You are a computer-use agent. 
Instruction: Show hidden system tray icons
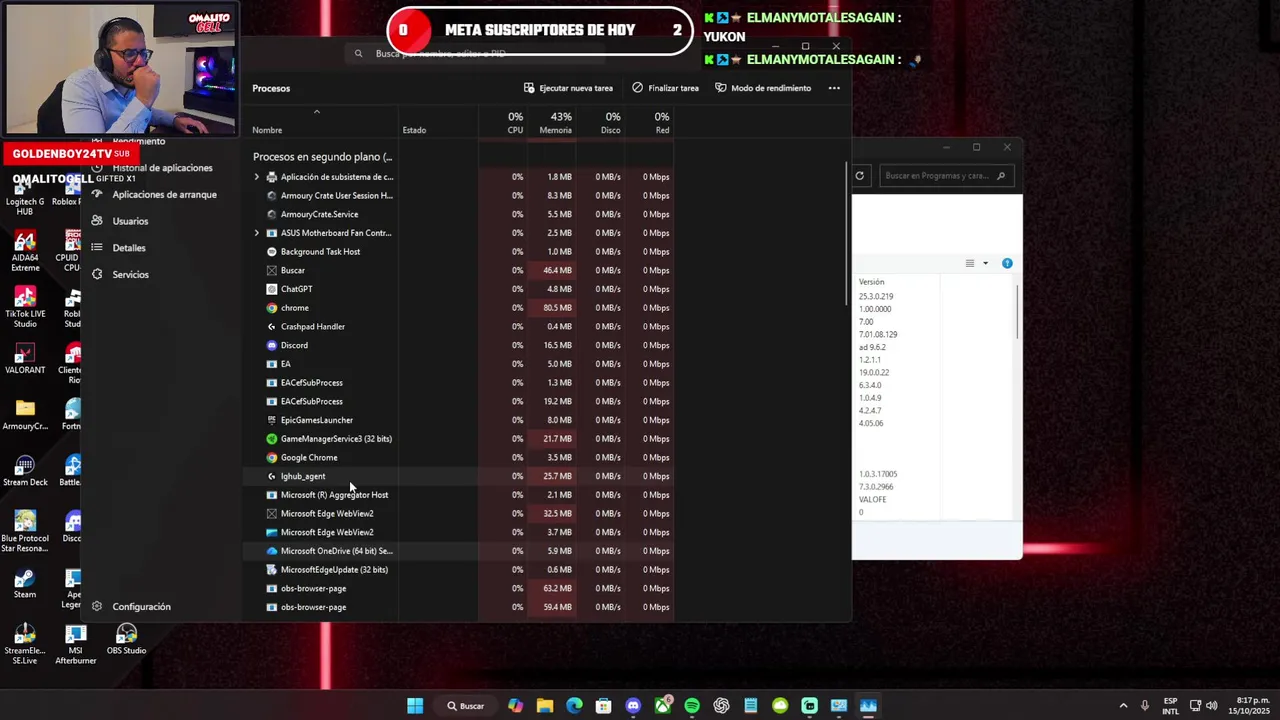(x=1123, y=706)
